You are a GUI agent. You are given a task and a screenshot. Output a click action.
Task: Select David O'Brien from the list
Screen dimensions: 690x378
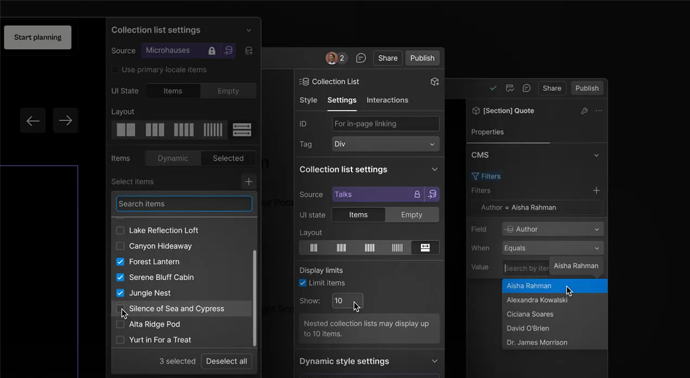point(554,328)
